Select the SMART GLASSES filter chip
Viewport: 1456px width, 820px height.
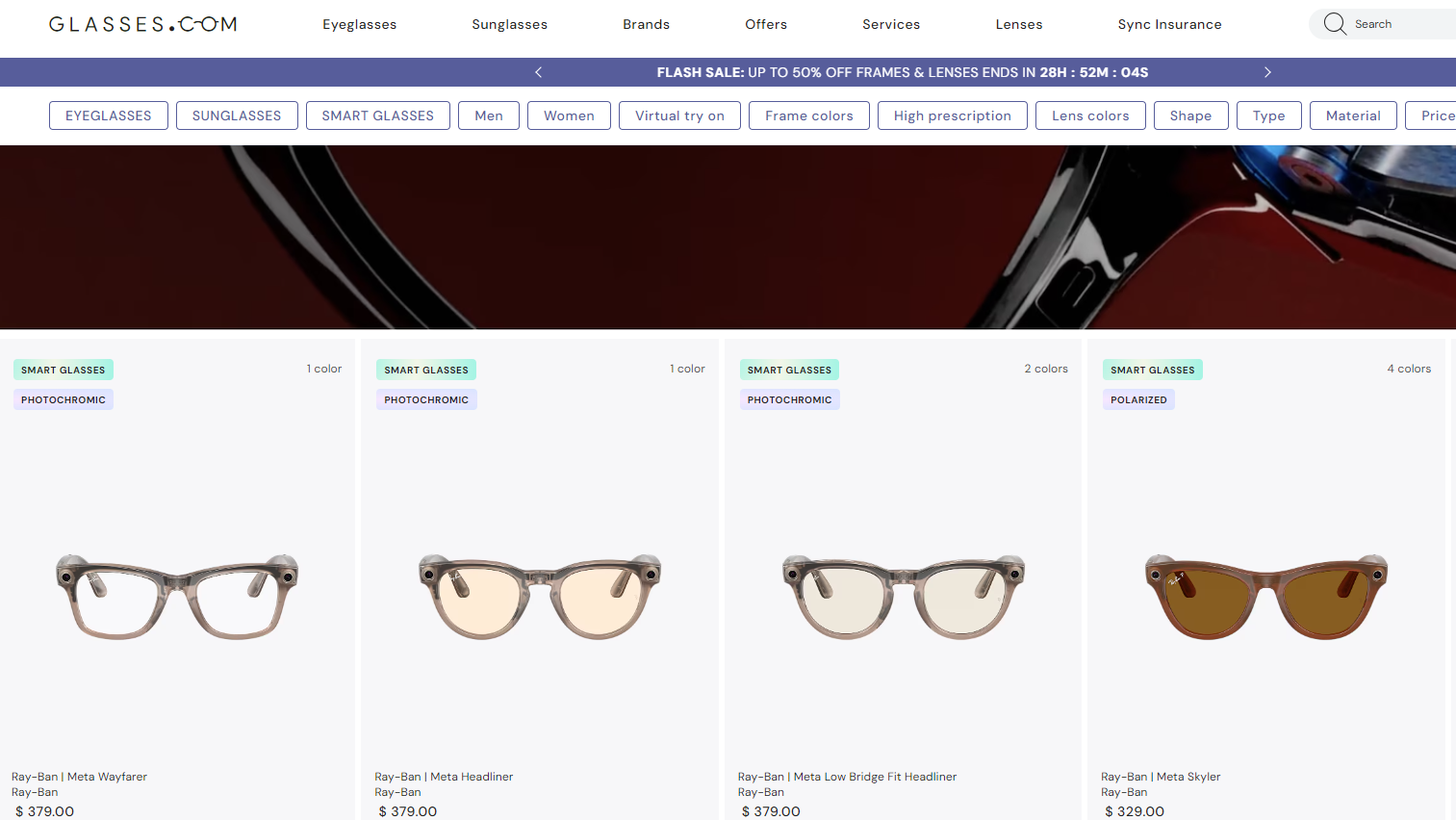pyautogui.click(x=378, y=115)
